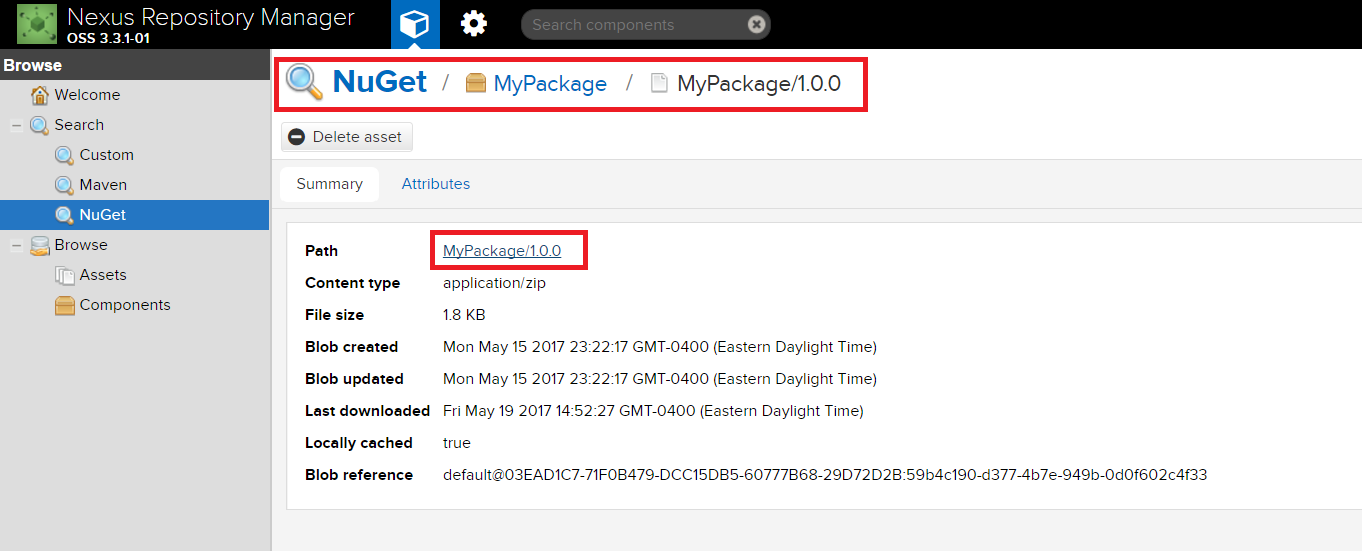Open the Browse cube icon in header
The height and width of the screenshot is (551, 1362).
point(414,24)
